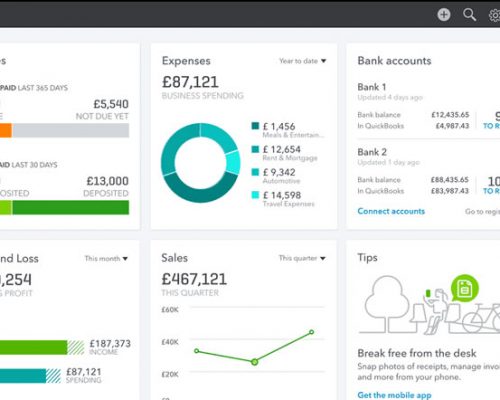Click the £40K axis label
This screenshot has height=400, width=500.
(x=170, y=342)
